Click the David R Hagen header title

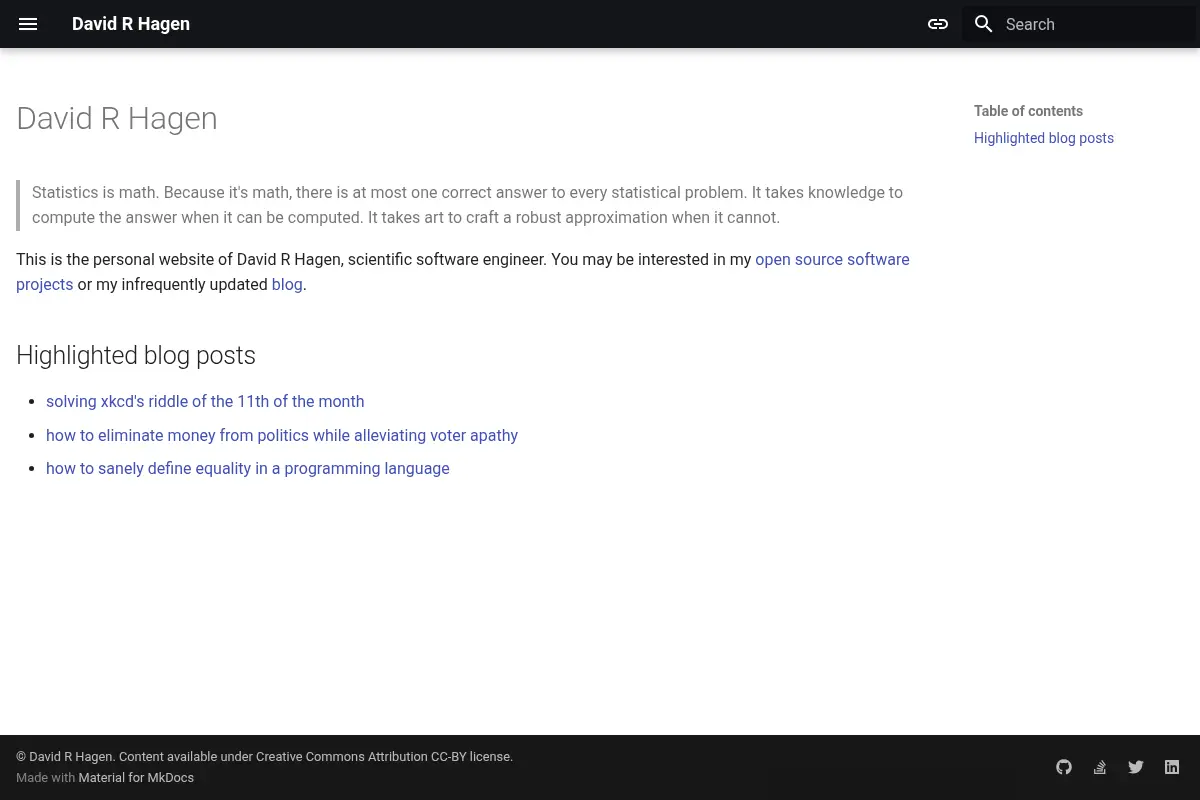(x=131, y=24)
